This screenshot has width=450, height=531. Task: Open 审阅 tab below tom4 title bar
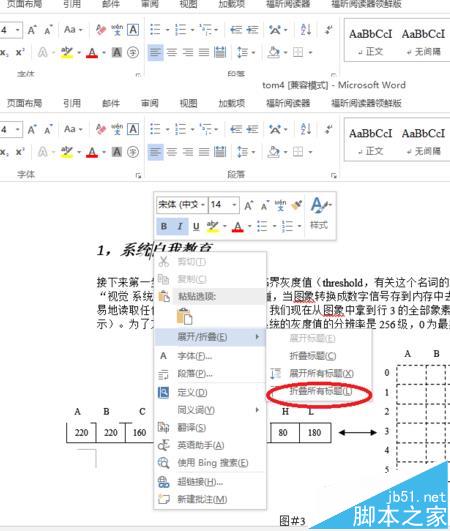coord(150,103)
